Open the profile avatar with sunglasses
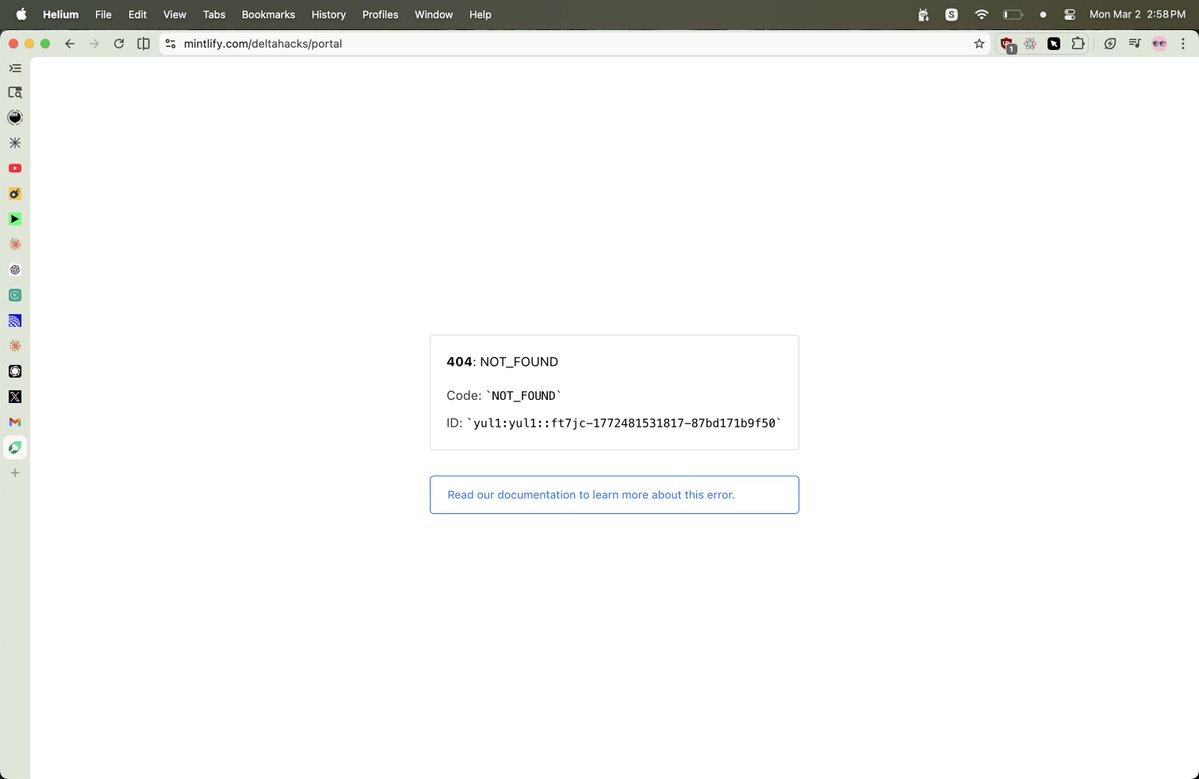This screenshot has width=1199, height=779. [1159, 44]
